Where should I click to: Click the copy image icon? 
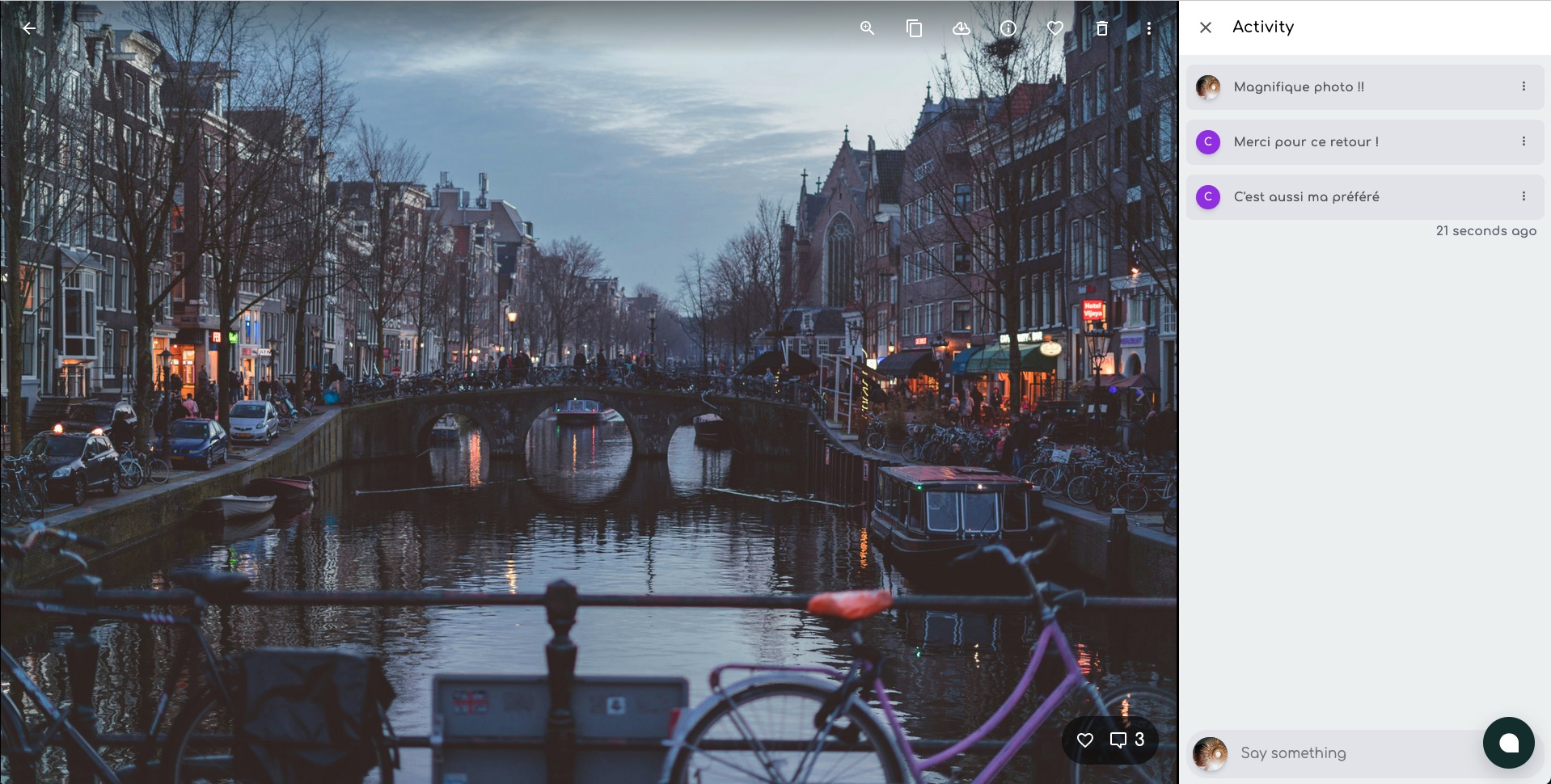[x=915, y=28]
